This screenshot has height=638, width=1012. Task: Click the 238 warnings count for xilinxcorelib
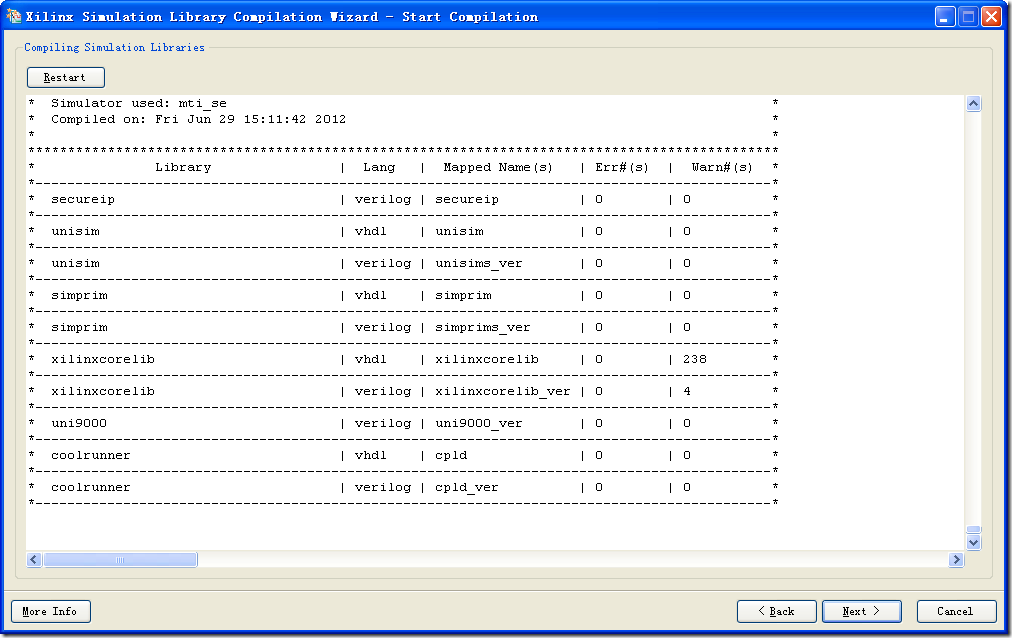[695, 359]
